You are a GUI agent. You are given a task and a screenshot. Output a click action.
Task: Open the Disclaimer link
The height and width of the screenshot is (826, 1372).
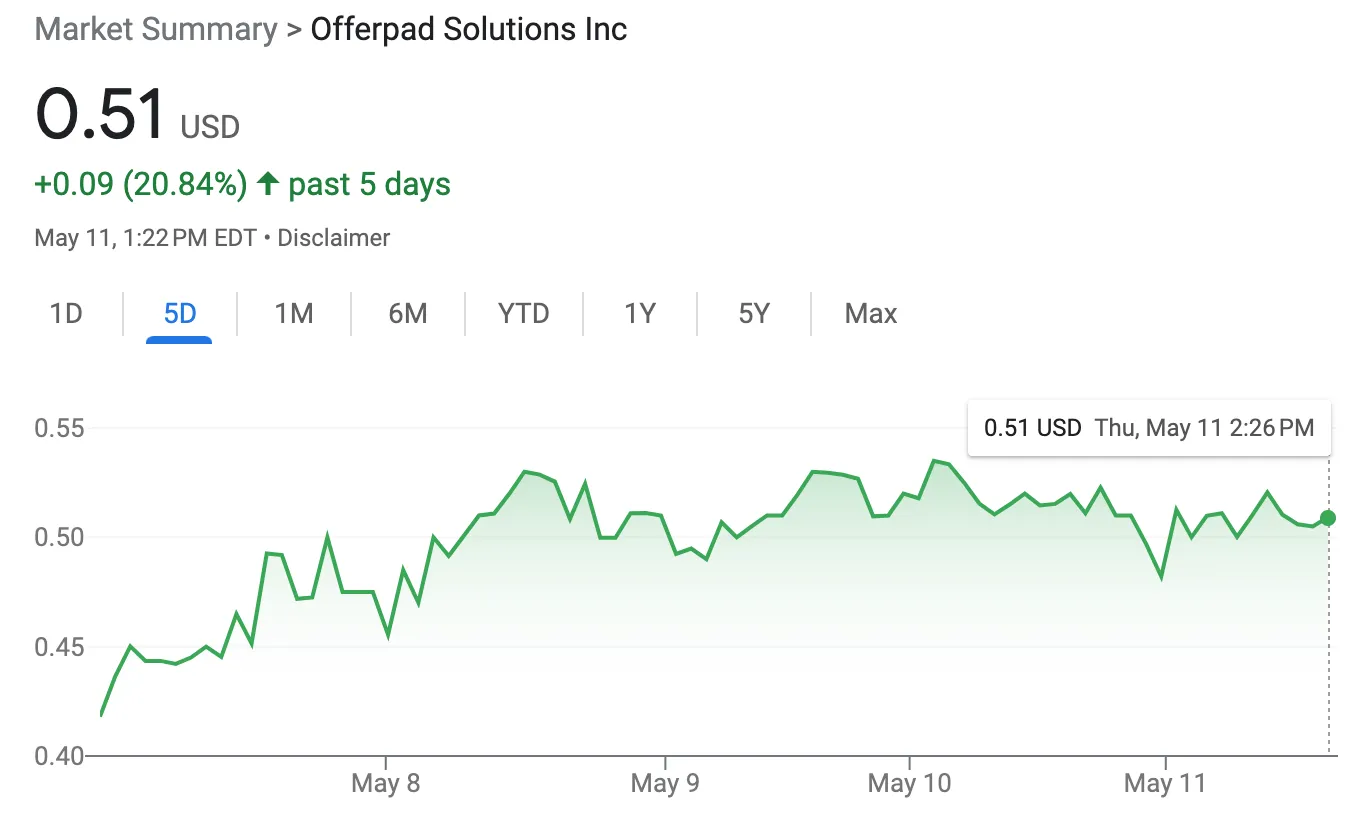pos(333,238)
